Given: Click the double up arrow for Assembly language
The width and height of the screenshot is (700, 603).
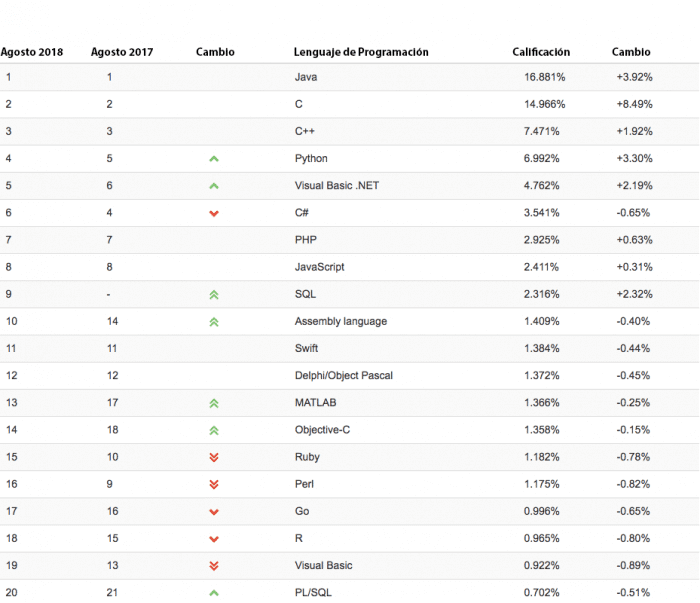Looking at the screenshot, I should (x=214, y=322).
